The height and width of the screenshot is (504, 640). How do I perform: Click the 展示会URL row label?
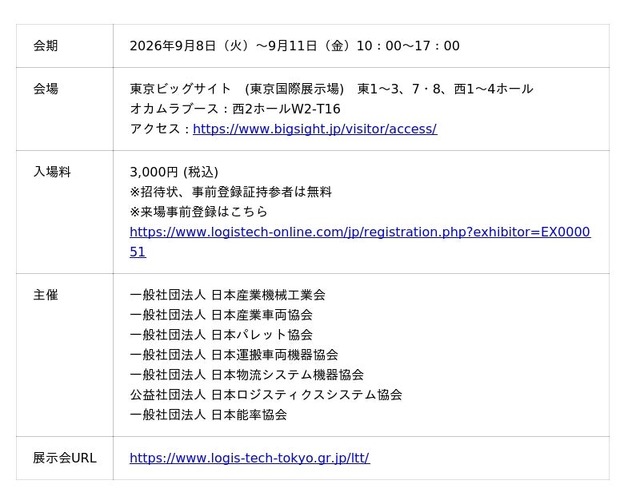point(65,458)
